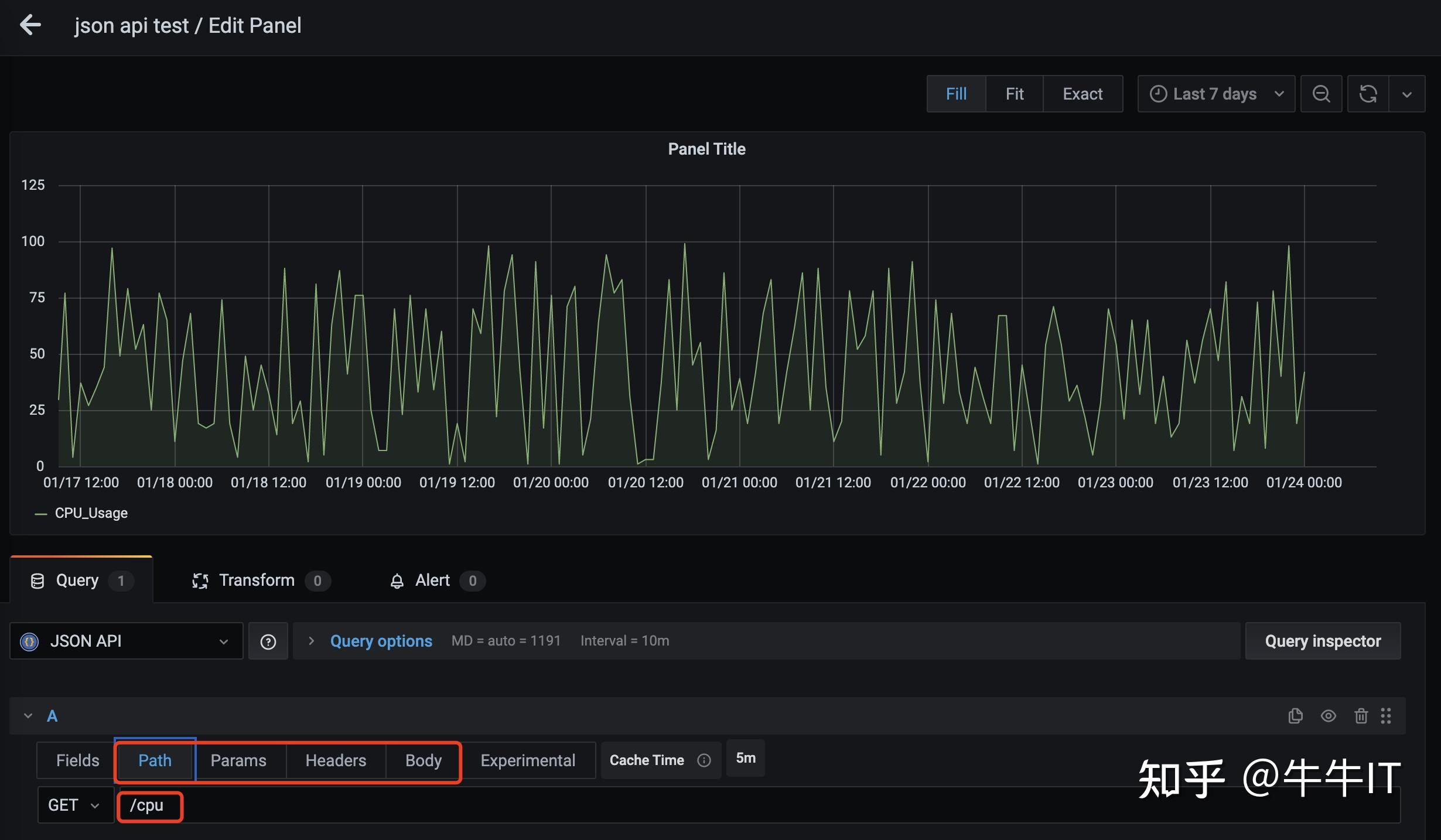Edit the /cpu path input field
Image resolution: width=1441 pixels, height=840 pixels.
point(148,805)
